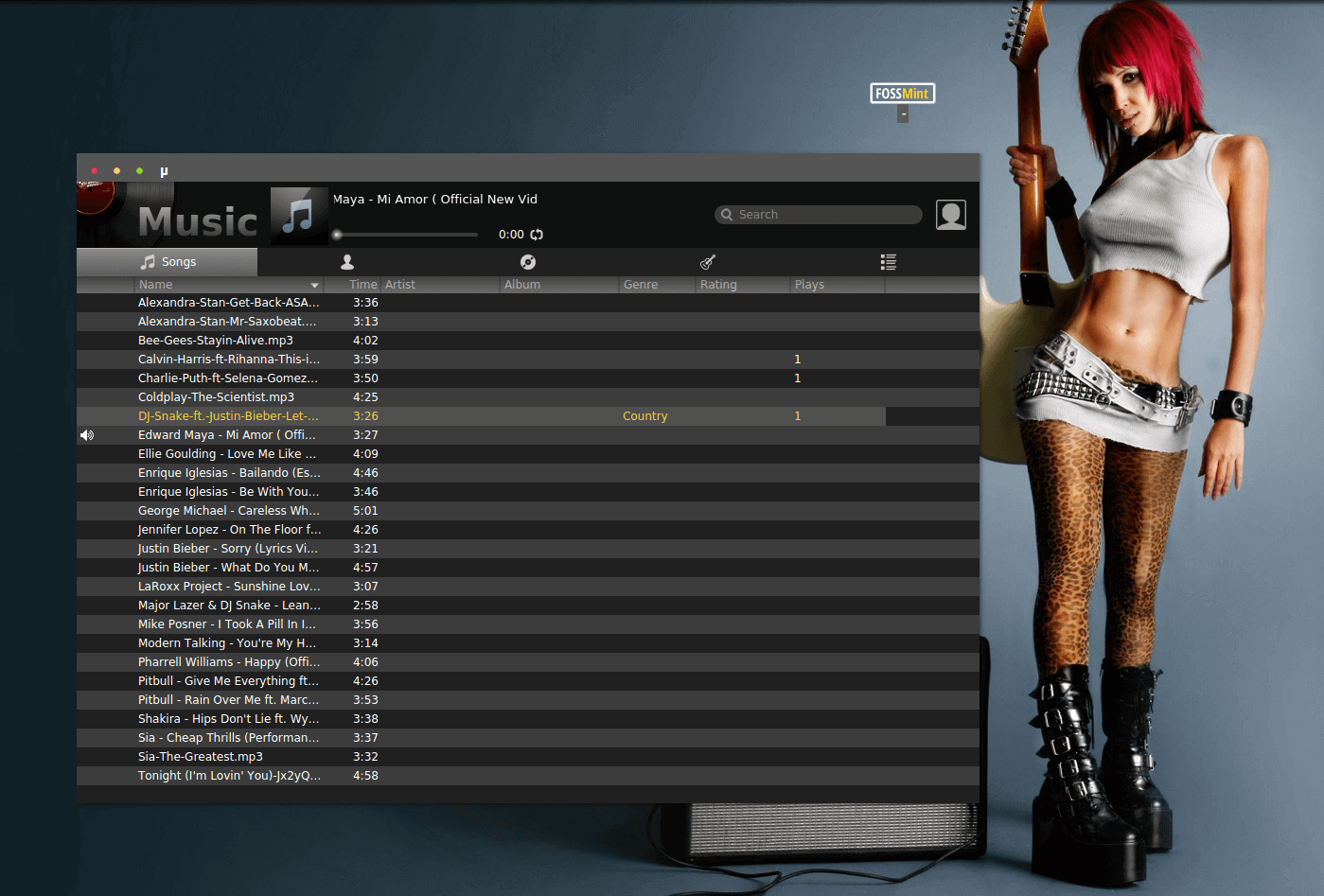This screenshot has width=1324, height=896.
Task: Sort songs by Genre column header
Action: [658, 285]
